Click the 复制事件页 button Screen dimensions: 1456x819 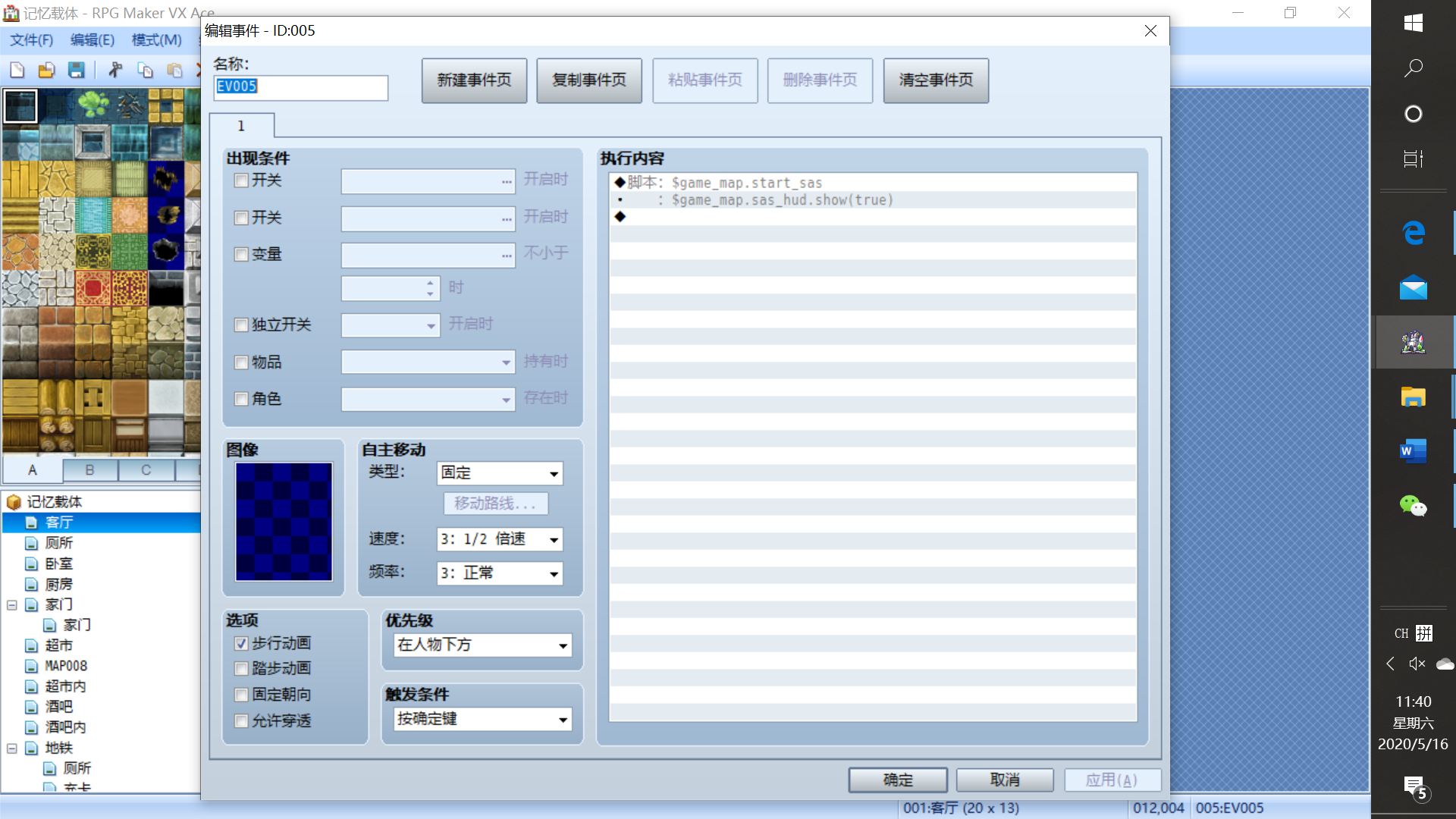point(589,80)
